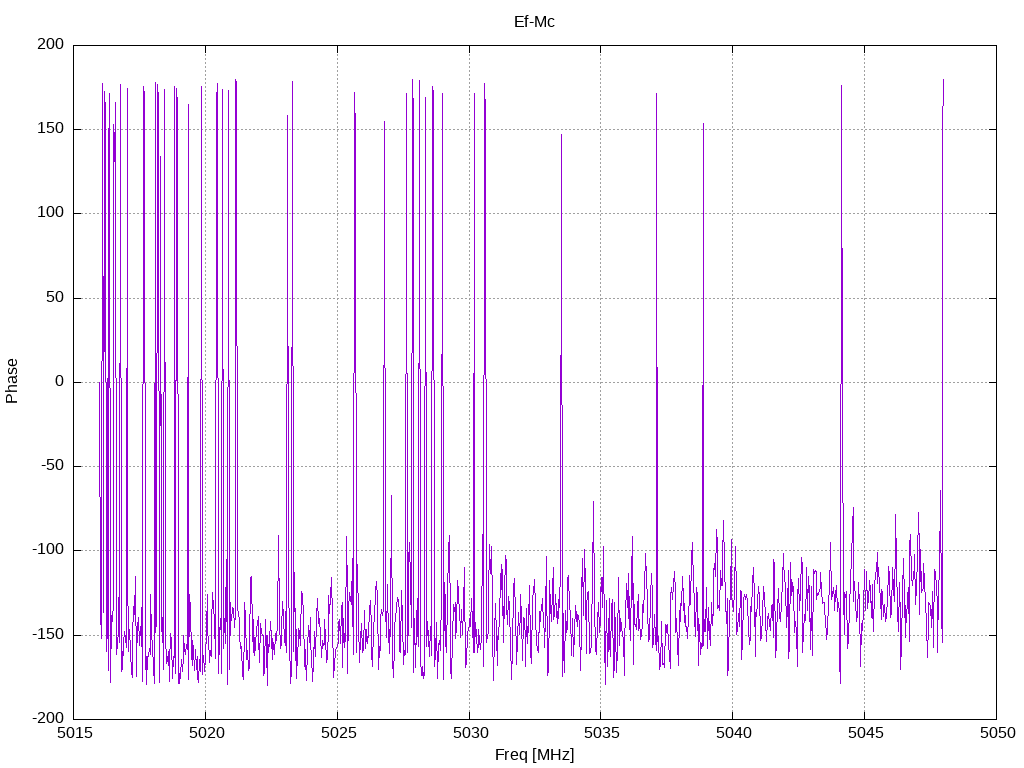Image resolution: width=1024 pixels, height=768 pixels.
Task: Click x-axis tick label 5035
Action: pyautogui.click(x=601, y=733)
